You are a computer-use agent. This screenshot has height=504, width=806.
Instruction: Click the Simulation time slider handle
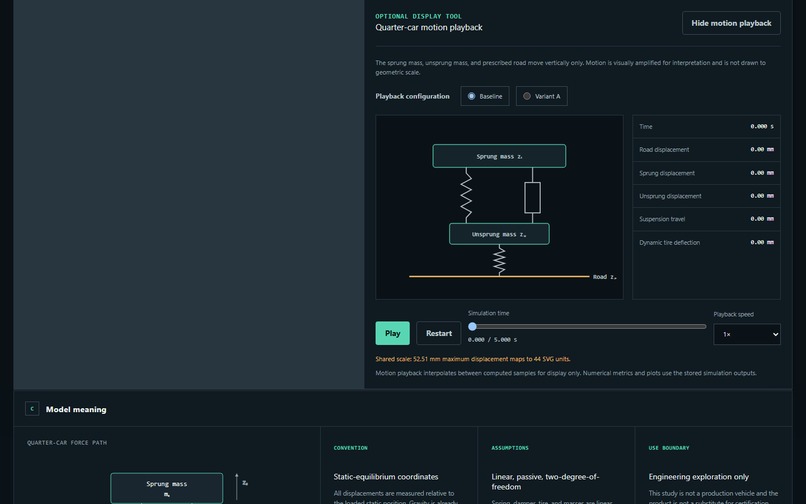[x=472, y=327]
